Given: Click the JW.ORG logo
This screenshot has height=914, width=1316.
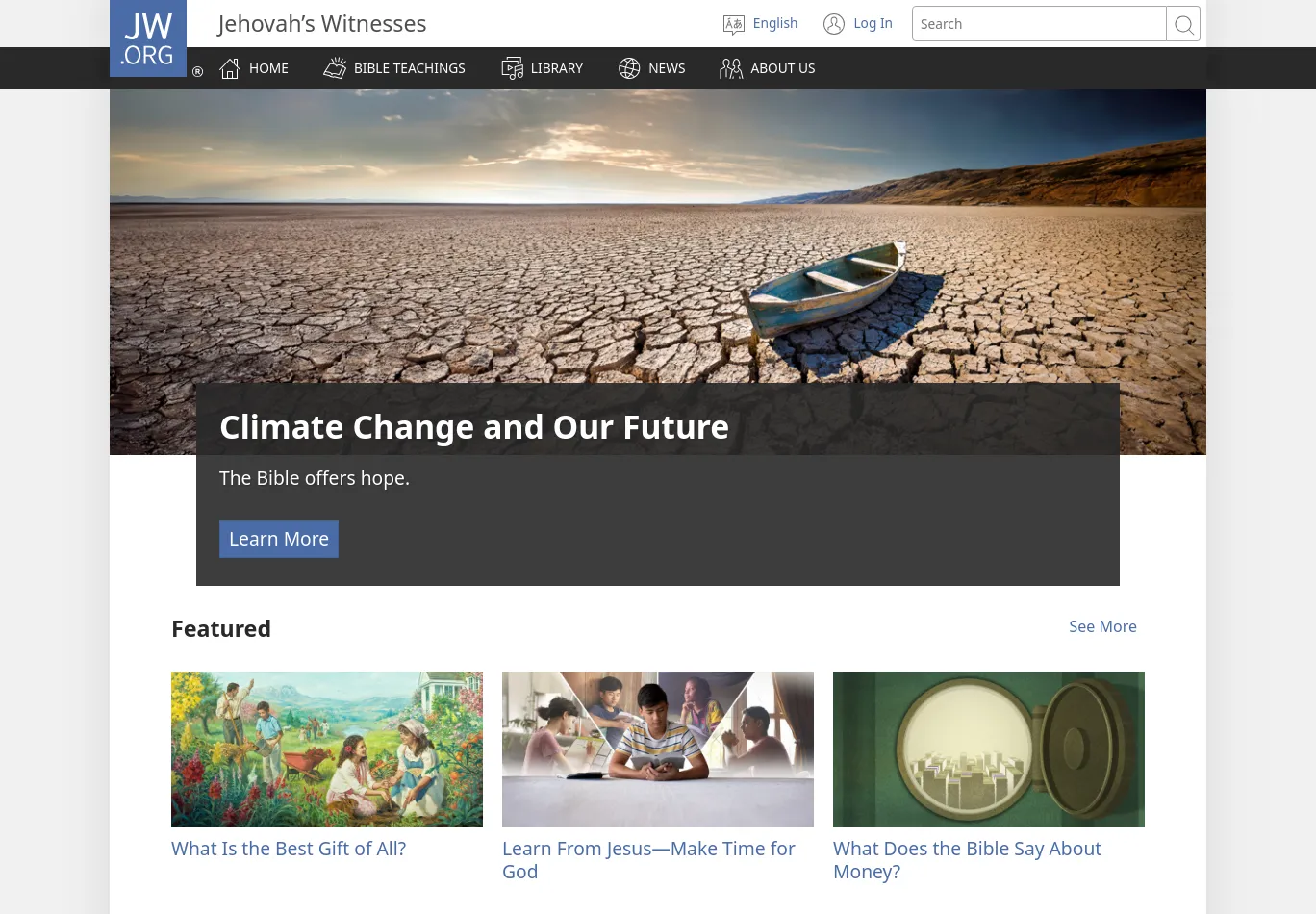Looking at the screenshot, I should click(x=148, y=38).
